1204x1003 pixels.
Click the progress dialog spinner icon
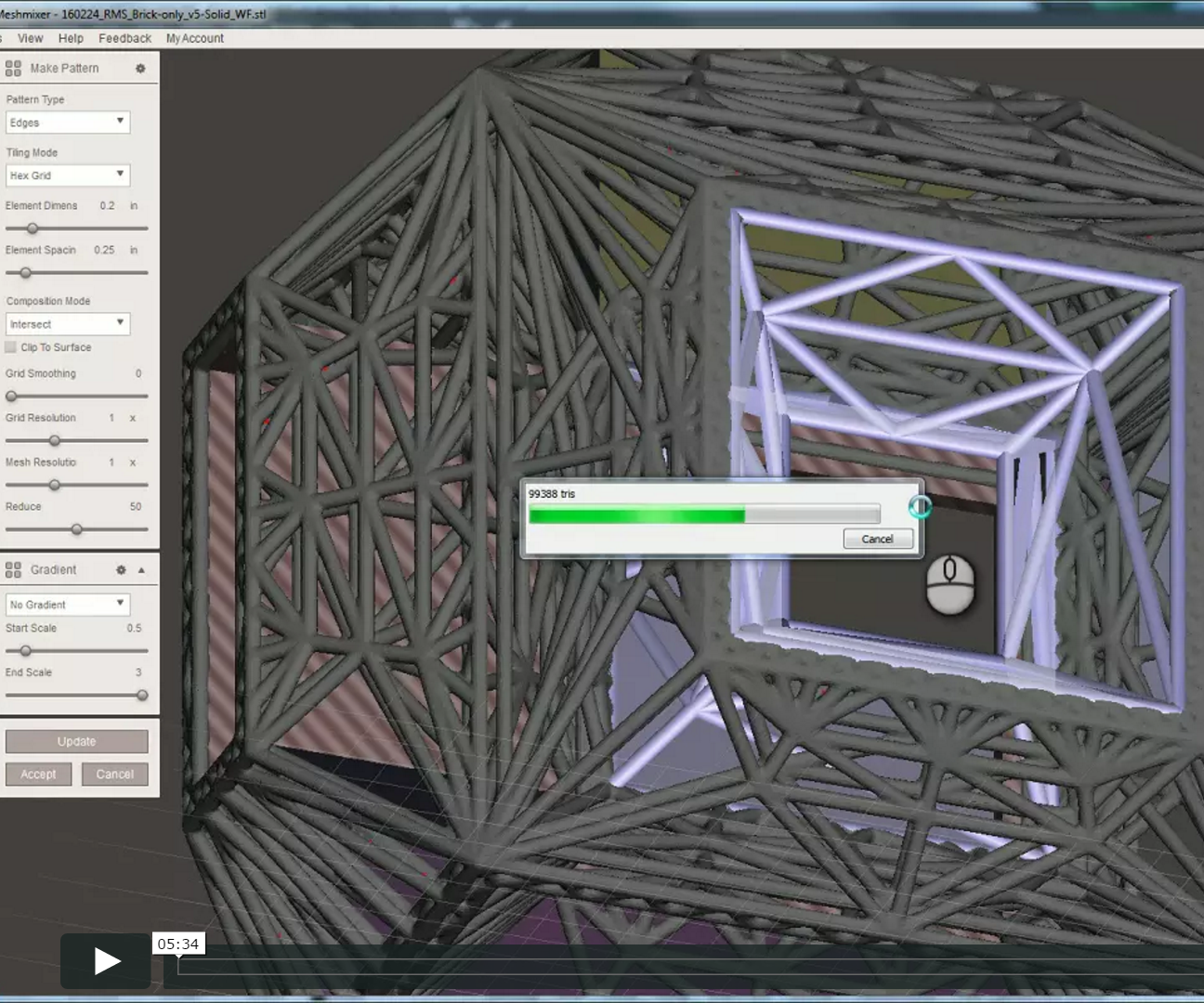click(921, 505)
